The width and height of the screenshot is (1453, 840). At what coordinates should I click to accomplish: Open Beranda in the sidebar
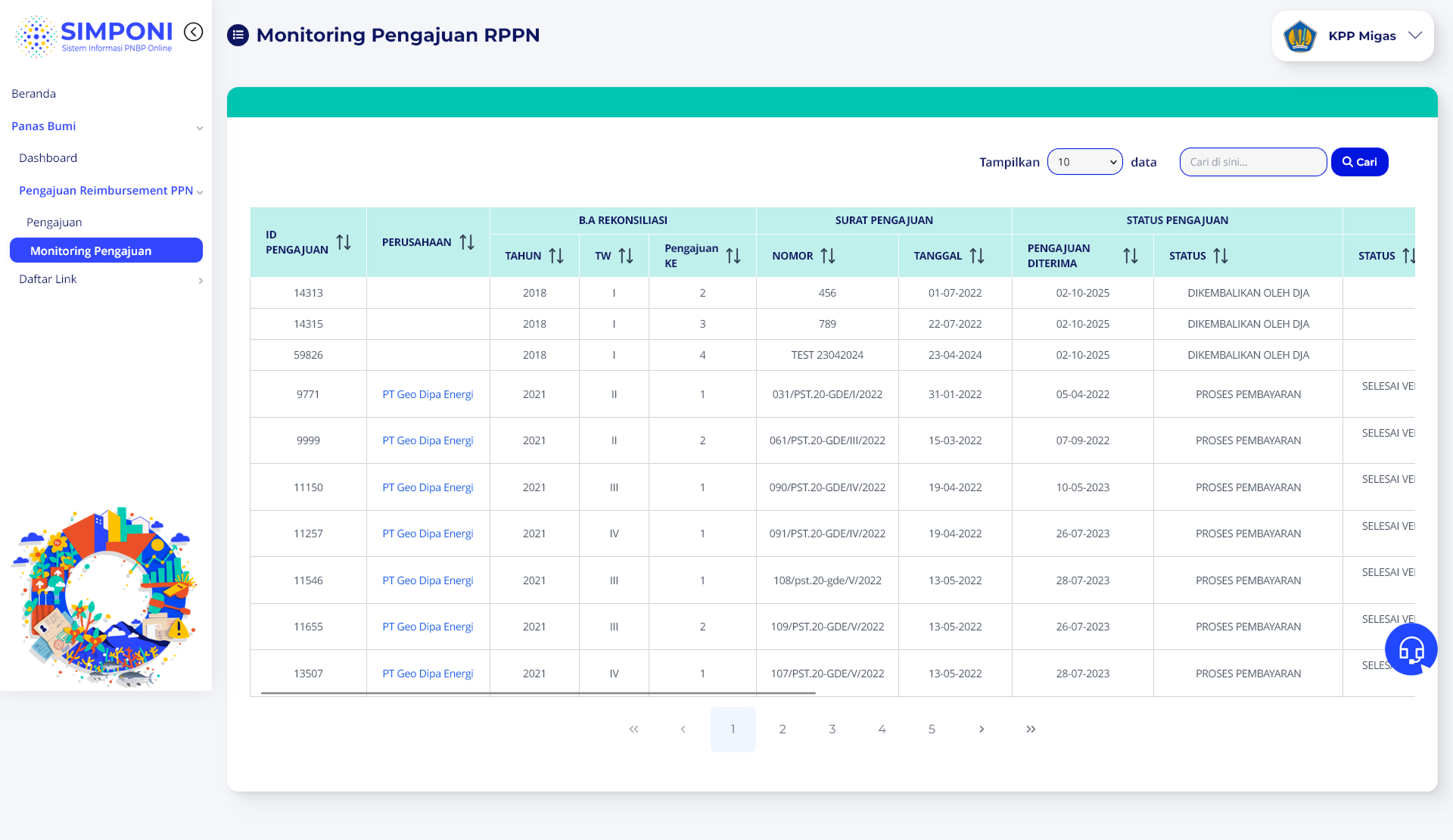(34, 94)
